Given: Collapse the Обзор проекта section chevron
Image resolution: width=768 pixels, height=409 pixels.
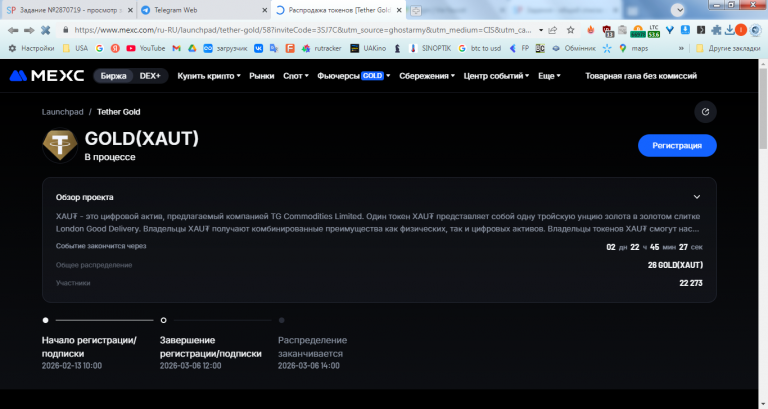Looking at the screenshot, I should click(696, 197).
